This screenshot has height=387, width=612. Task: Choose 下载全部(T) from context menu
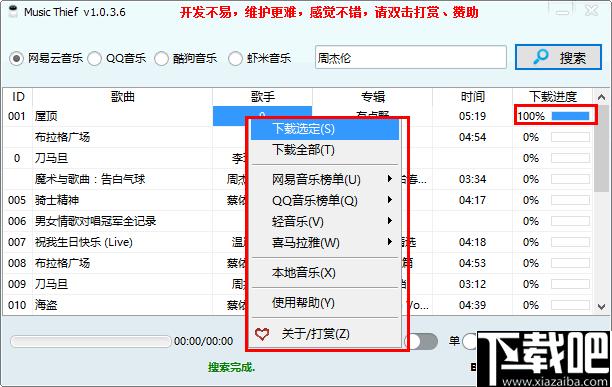pyautogui.click(x=325, y=150)
